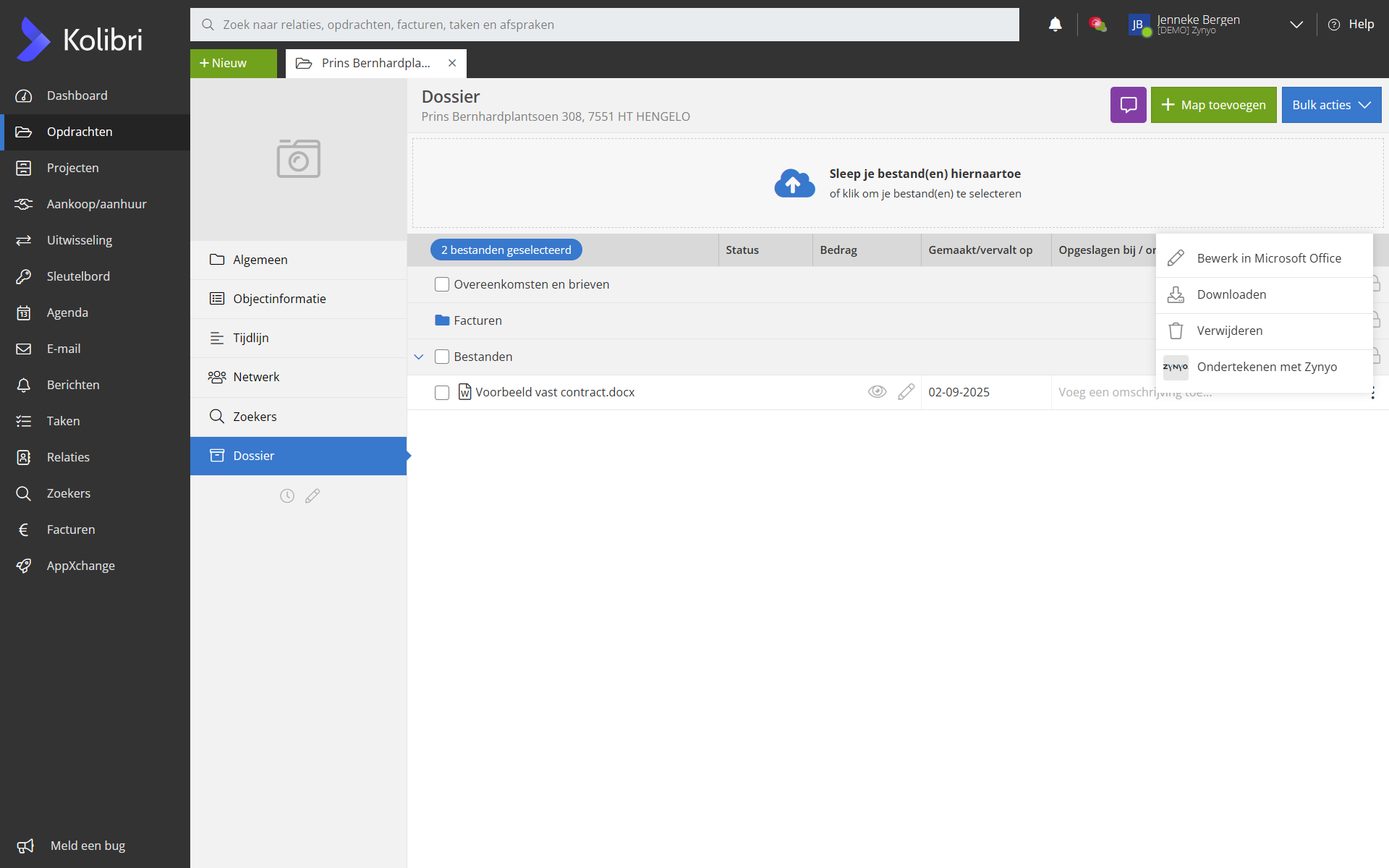The width and height of the screenshot is (1389, 868).
Task: Click the purple chat comment button
Action: tap(1128, 105)
